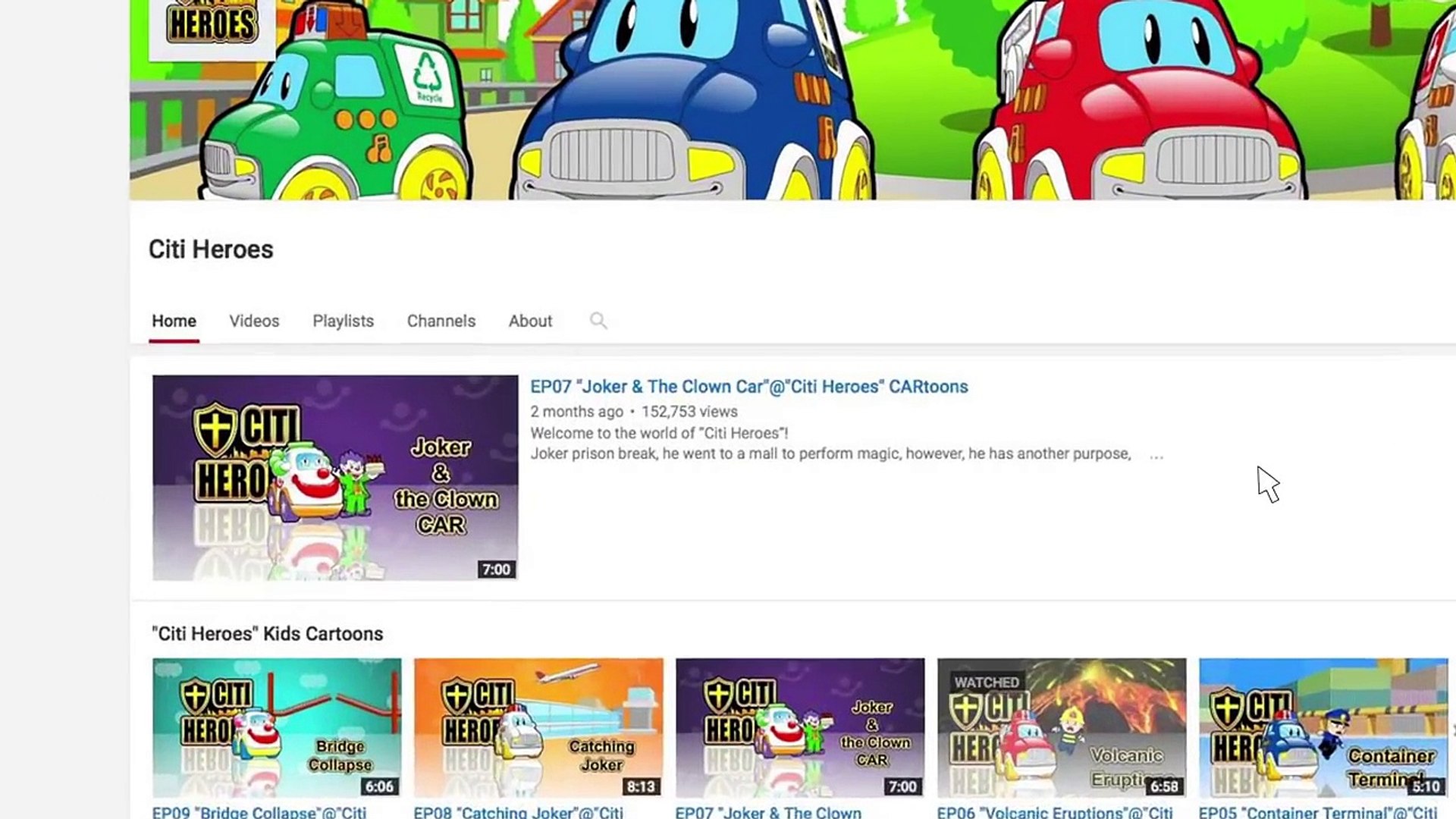Select the Channels tab

(x=441, y=321)
